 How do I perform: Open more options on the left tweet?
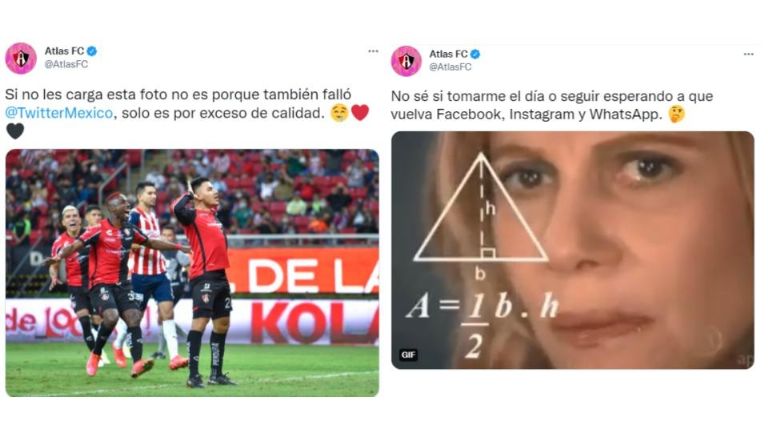(373, 51)
